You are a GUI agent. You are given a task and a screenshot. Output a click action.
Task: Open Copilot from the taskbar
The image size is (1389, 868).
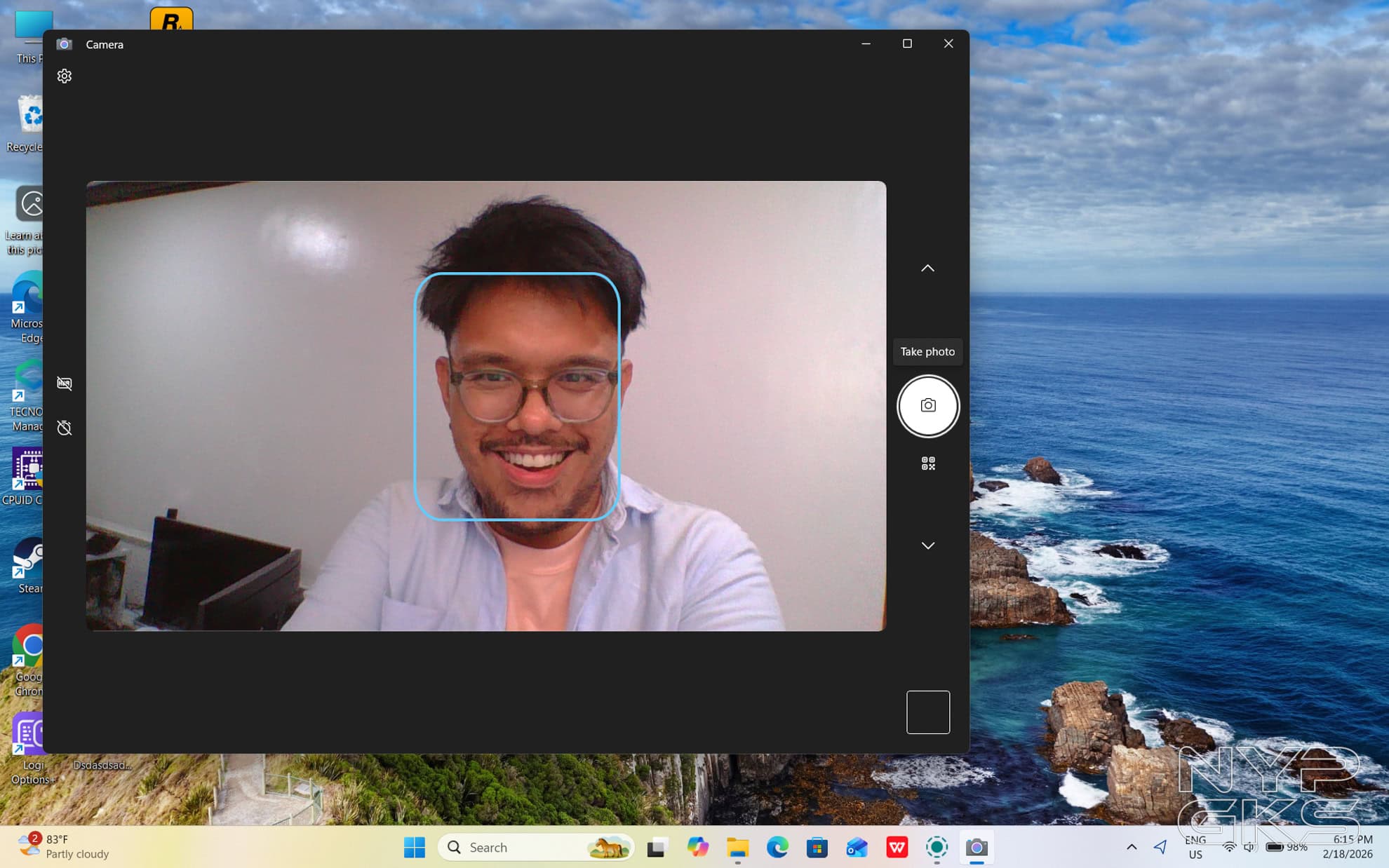click(697, 848)
